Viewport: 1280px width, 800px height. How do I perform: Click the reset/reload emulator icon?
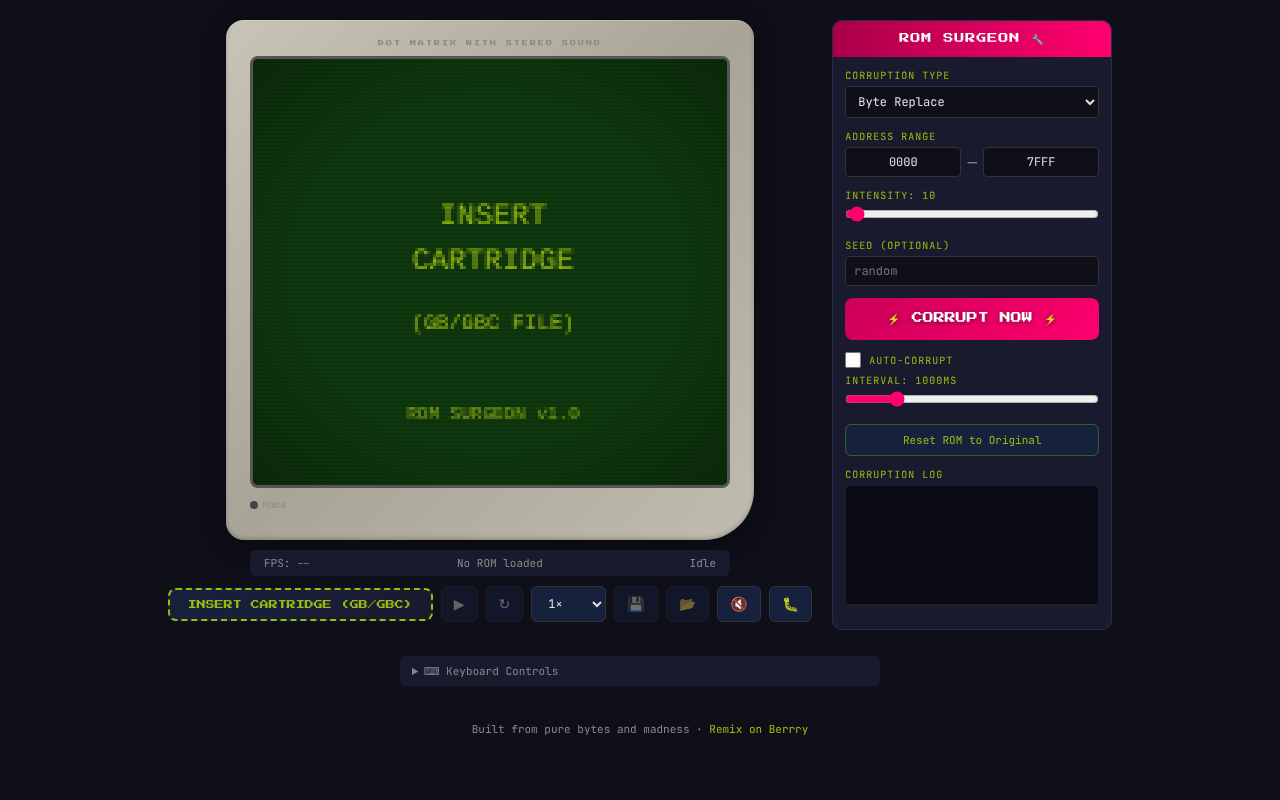point(504,604)
